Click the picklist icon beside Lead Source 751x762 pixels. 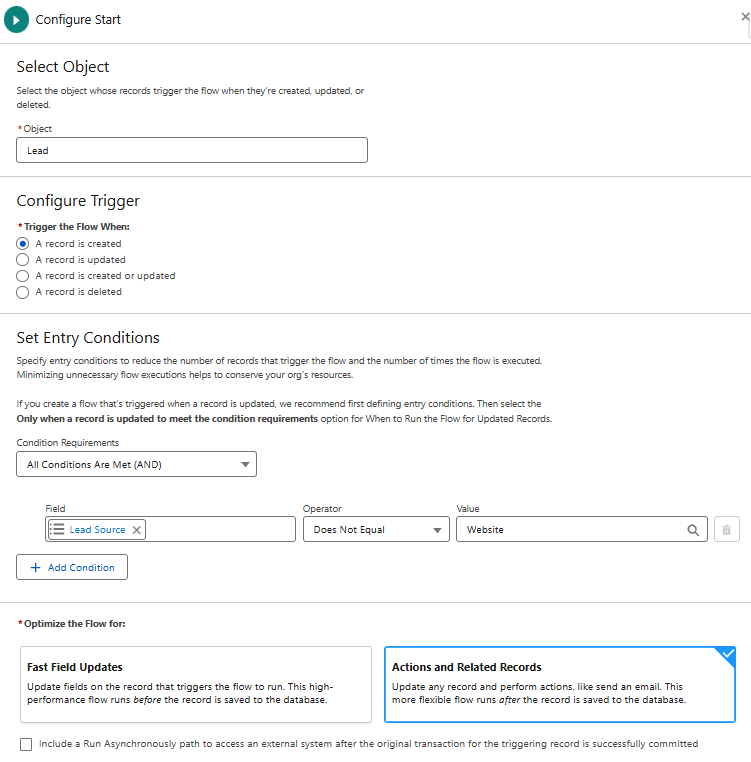point(58,530)
